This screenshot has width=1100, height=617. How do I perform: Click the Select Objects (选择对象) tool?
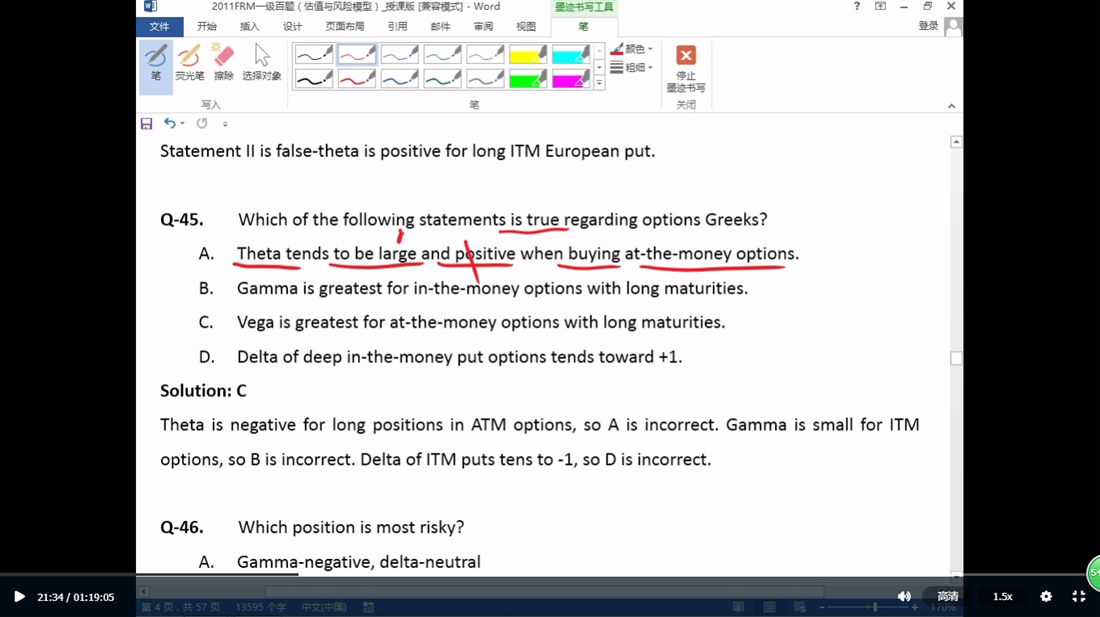[x=261, y=63]
